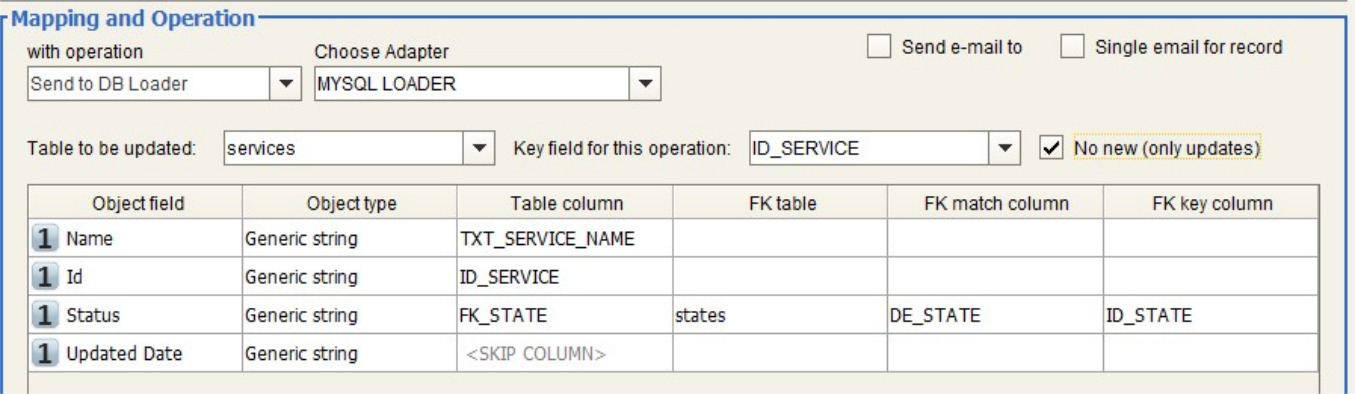Uncheck No new (only updates) option
This screenshot has width=1355, height=394.
pos(1051,148)
